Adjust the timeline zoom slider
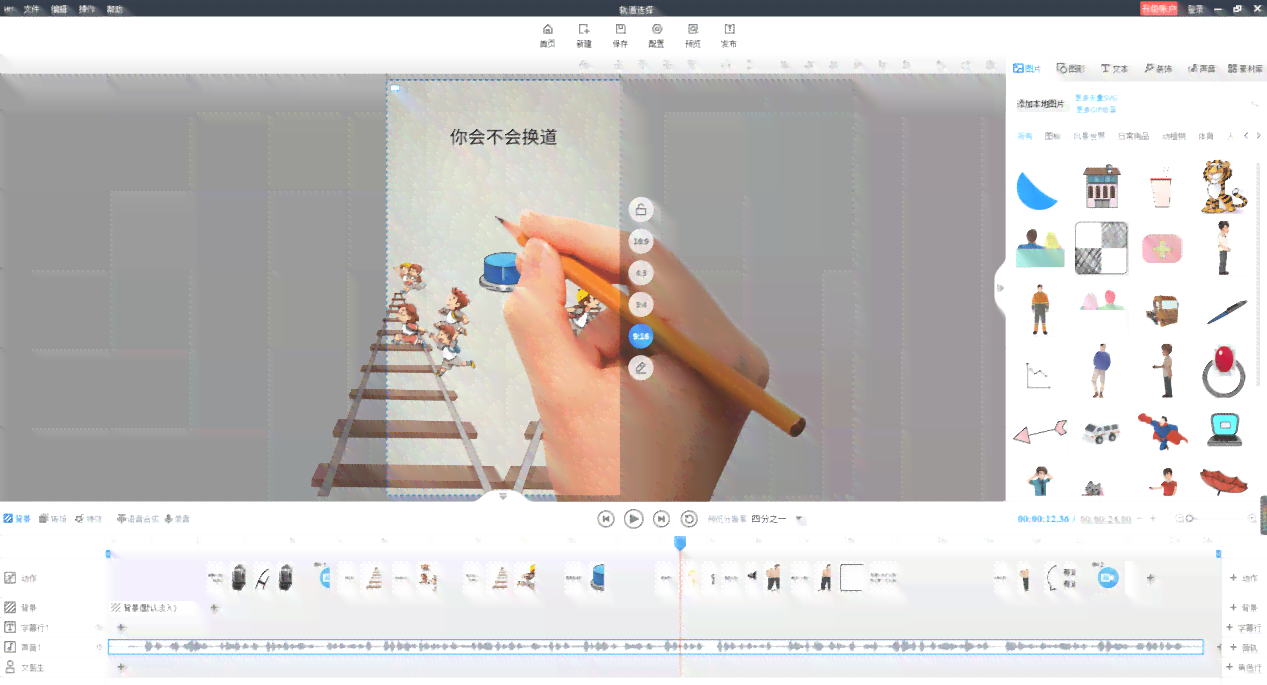 pyautogui.click(x=1189, y=518)
